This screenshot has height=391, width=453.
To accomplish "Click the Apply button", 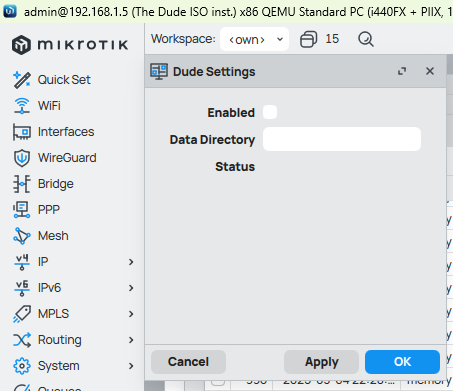I will [x=321, y=362].
